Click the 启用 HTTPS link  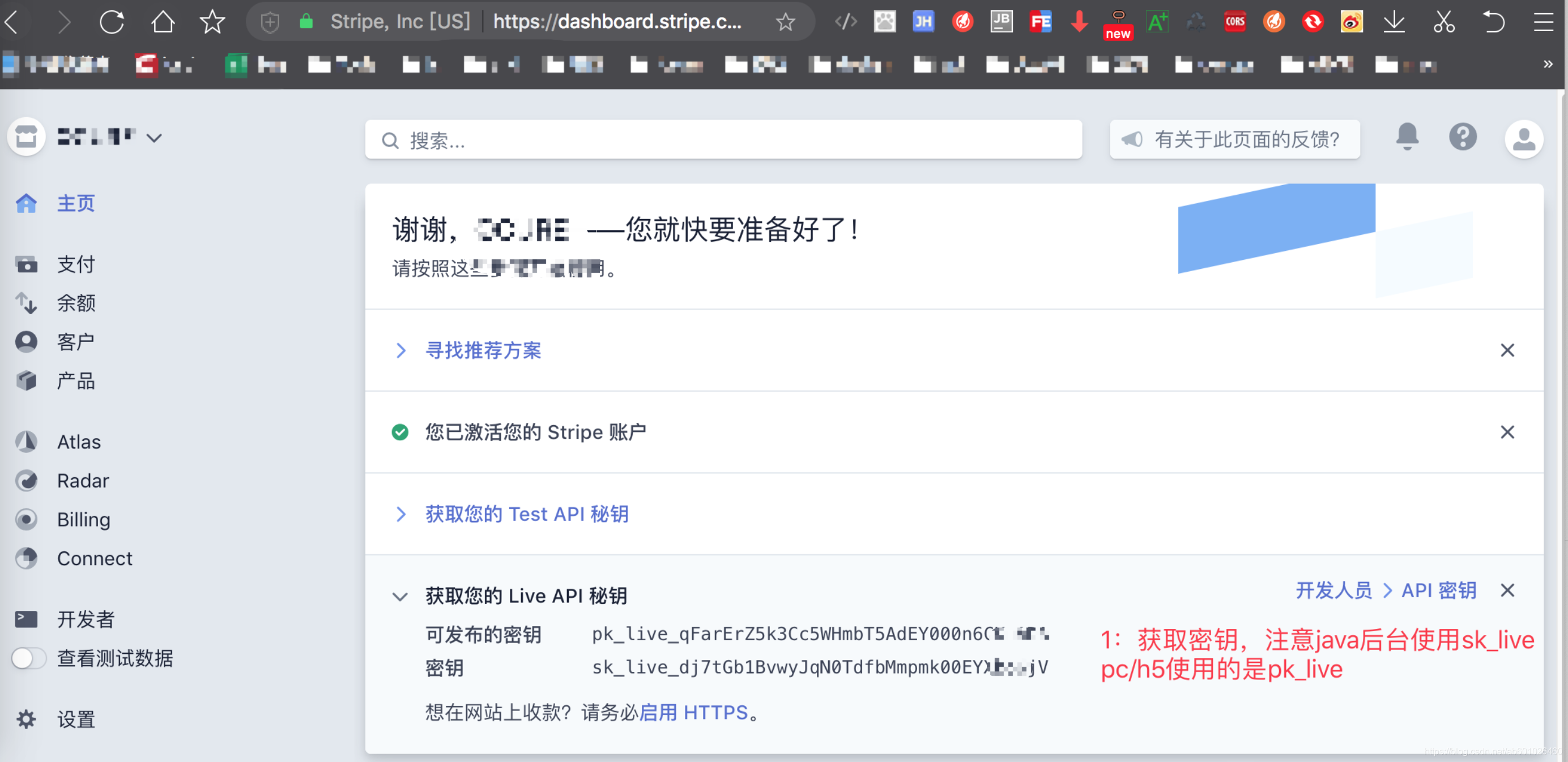693,712
